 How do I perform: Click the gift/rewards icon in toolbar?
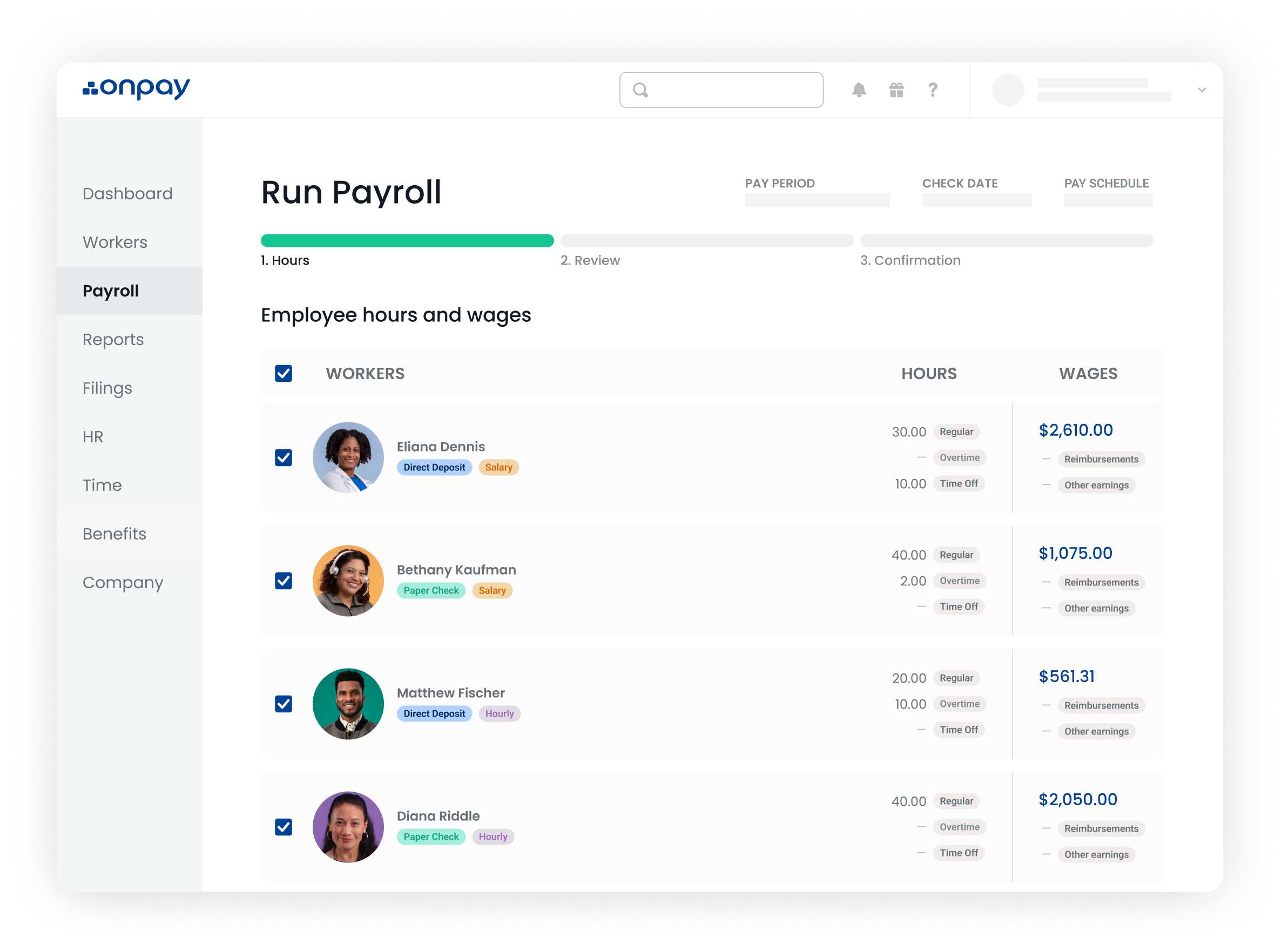coord(897,90)
